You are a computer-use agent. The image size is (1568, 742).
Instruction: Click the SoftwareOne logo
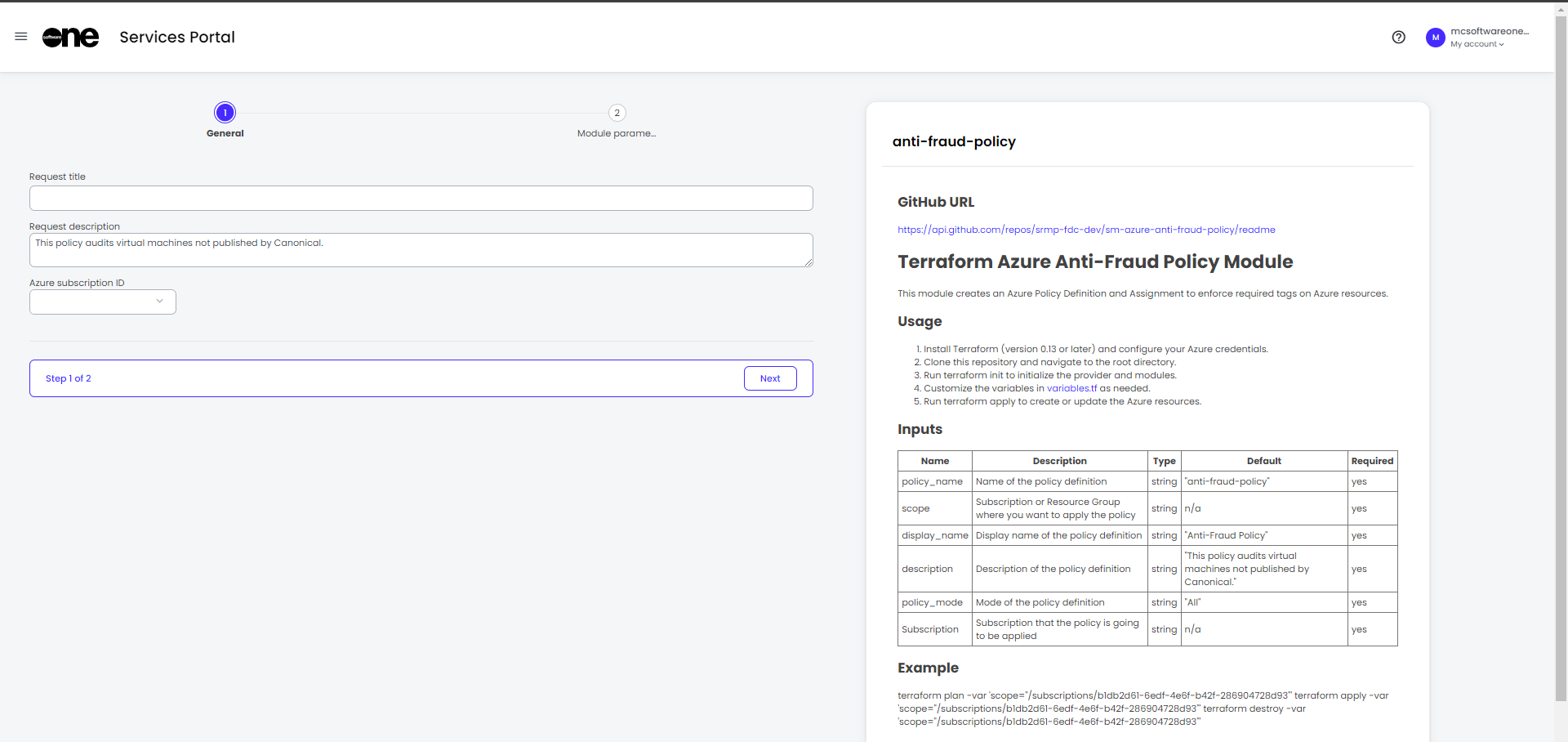pyautogui.click(x=70, y=37)
